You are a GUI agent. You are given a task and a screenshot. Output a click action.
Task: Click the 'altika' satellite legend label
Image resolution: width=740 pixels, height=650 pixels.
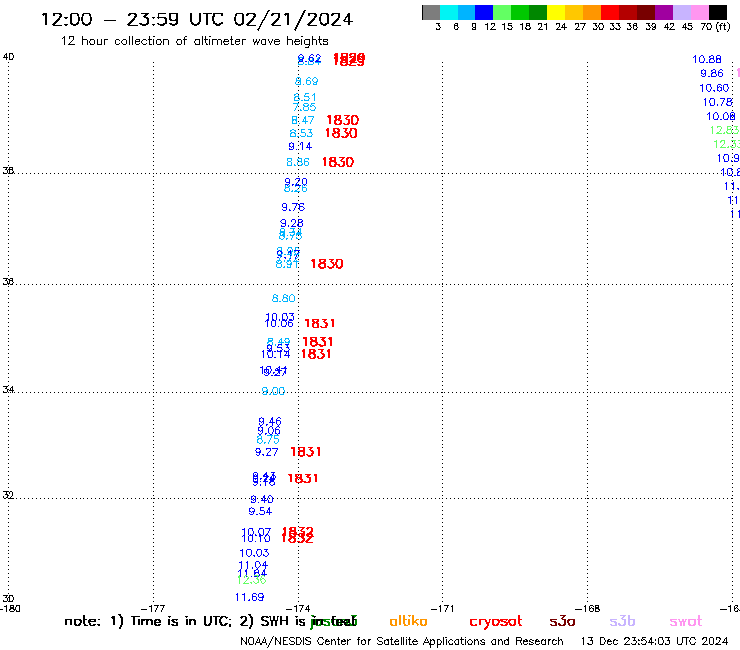pyautogui.click(x=408, y=621)
